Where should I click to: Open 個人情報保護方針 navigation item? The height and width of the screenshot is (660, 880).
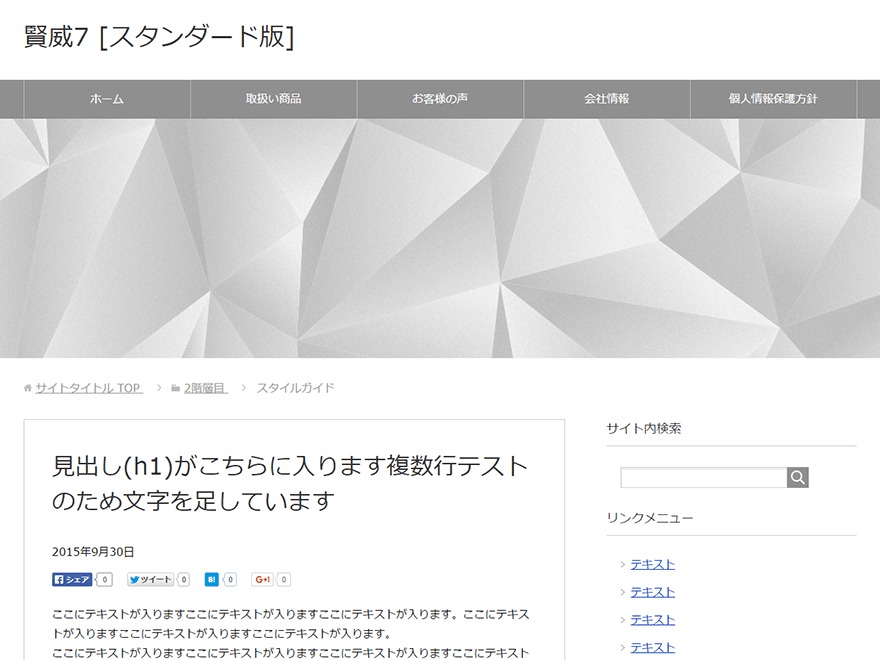(x=773, y=99)
